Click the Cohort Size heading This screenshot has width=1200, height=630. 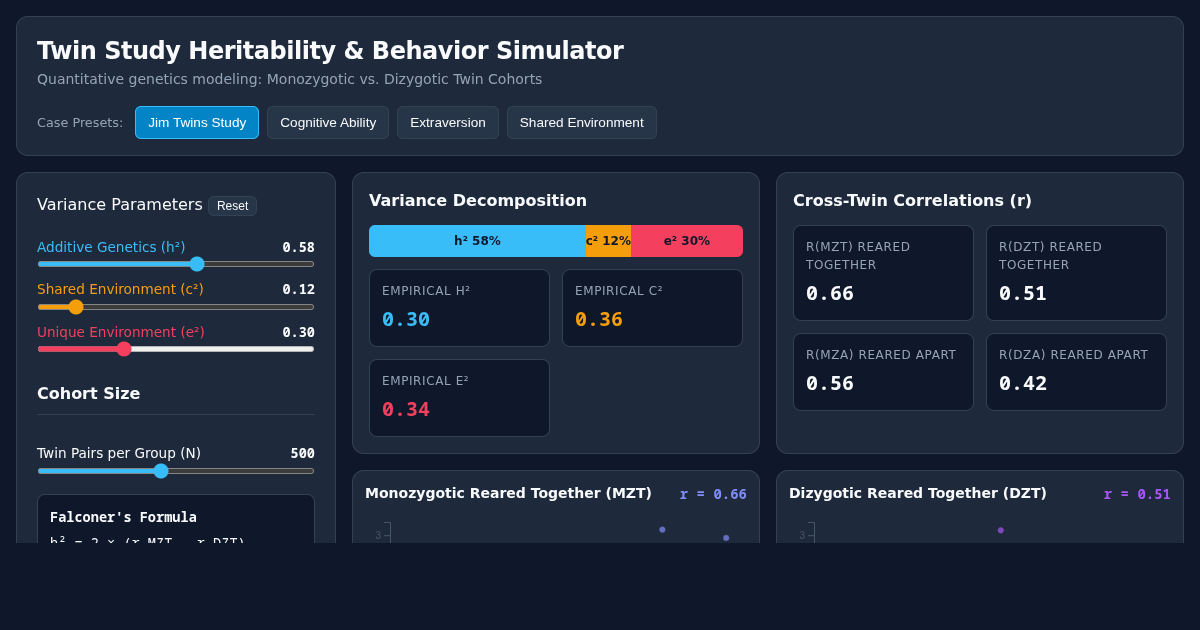[x=89, y=393]
